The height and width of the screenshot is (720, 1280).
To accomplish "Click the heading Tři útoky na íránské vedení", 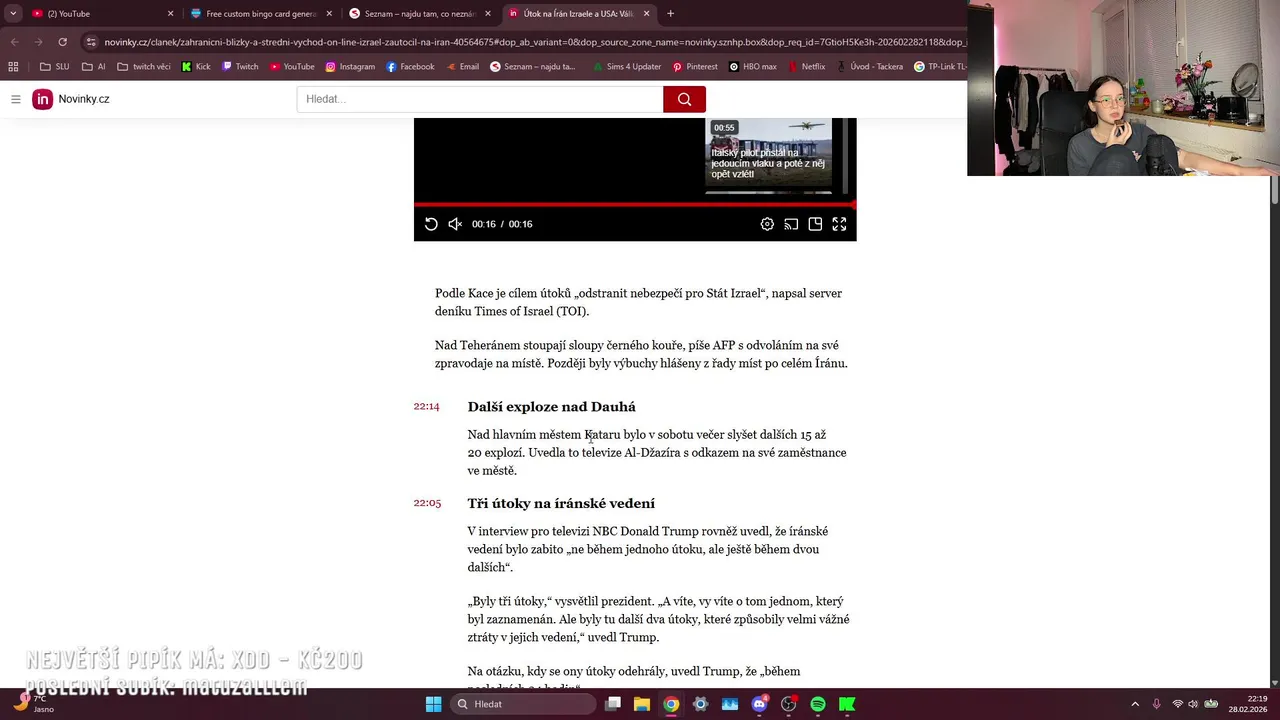I will [x=561, y=504].
